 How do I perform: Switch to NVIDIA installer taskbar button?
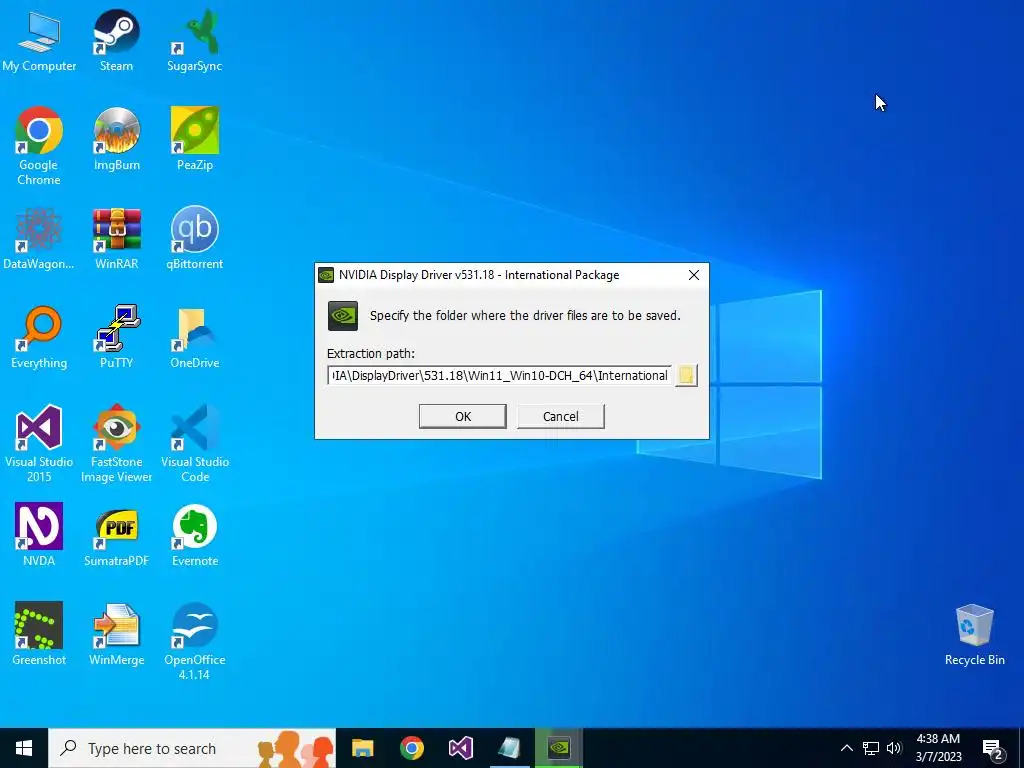559,748
